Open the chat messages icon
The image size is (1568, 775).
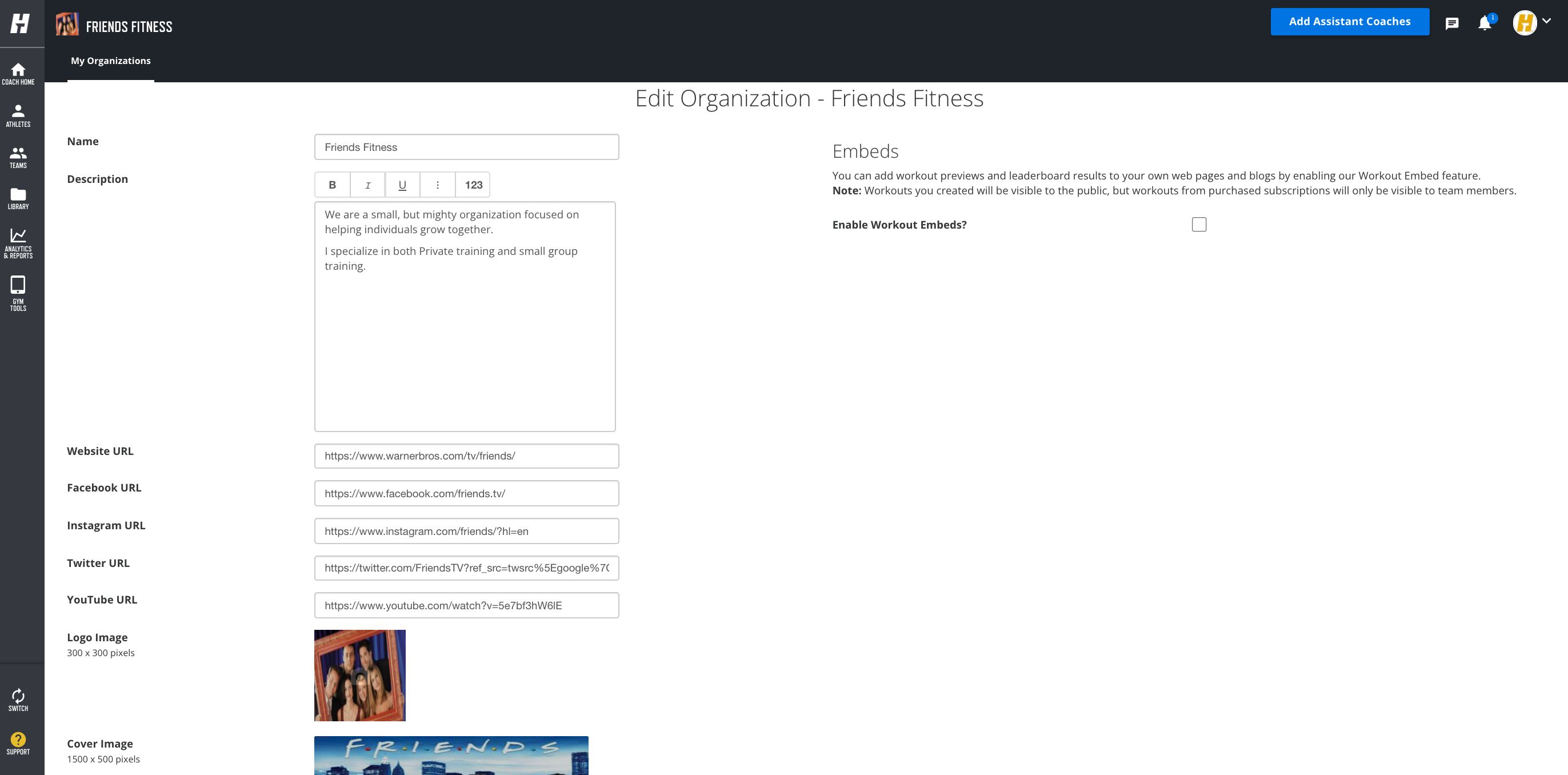tap(1452, 24)
